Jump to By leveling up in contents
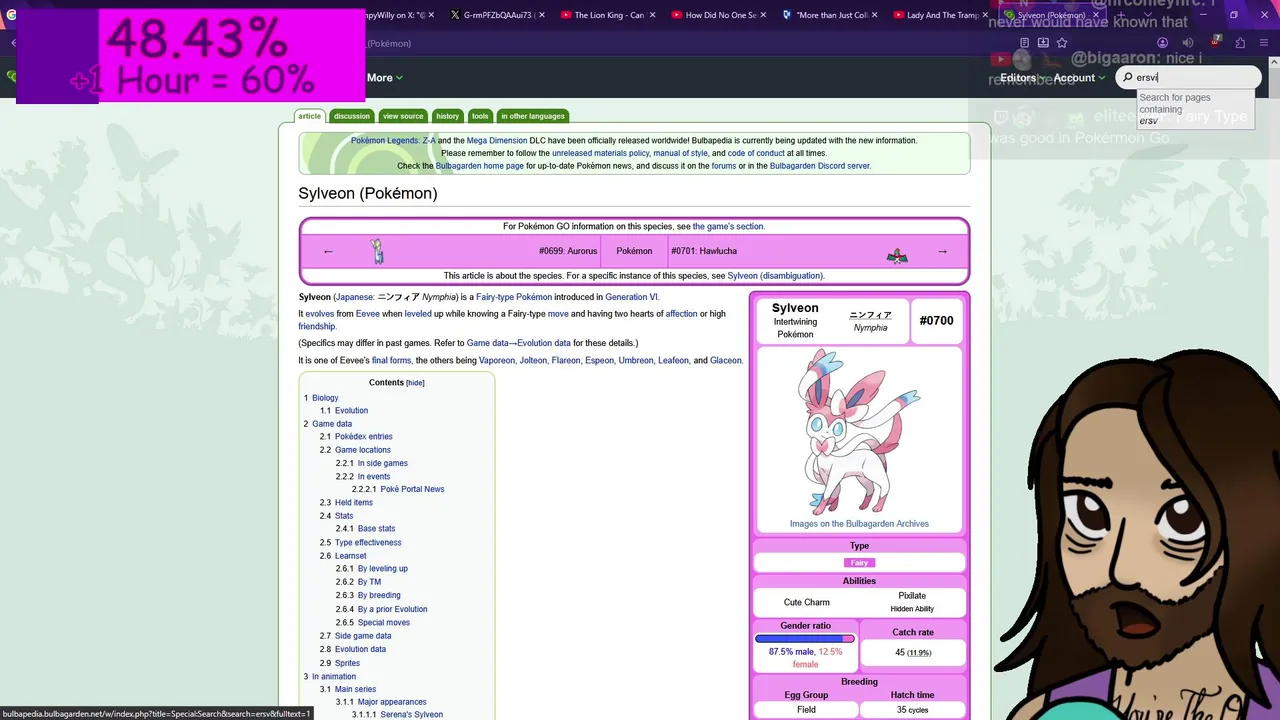The height and width of the screenshot is (720, 1280). [x=383, y=569]
